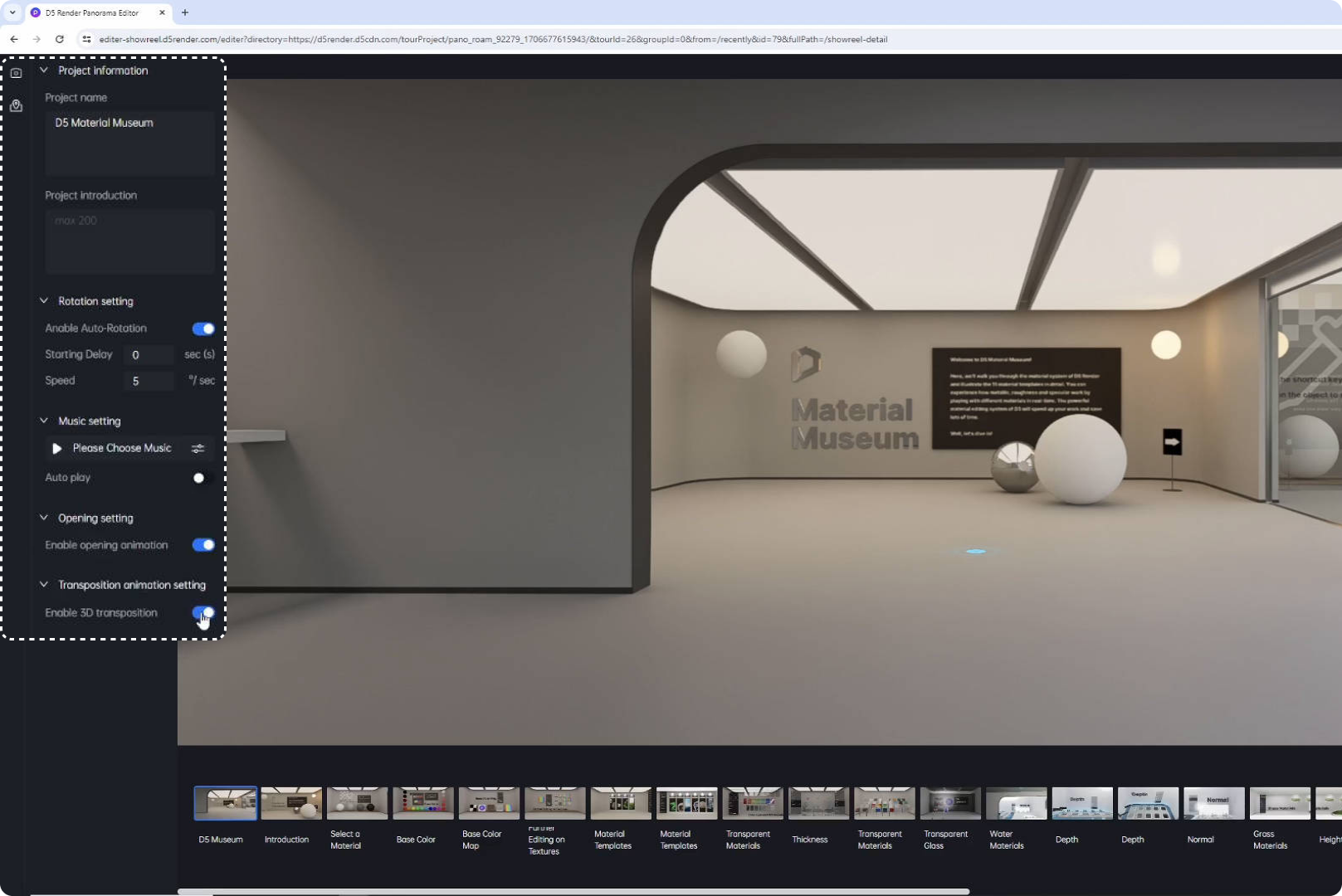Click the D5 Render favicon on browser tab
1342x896 pixels.
tap(35, 12)
